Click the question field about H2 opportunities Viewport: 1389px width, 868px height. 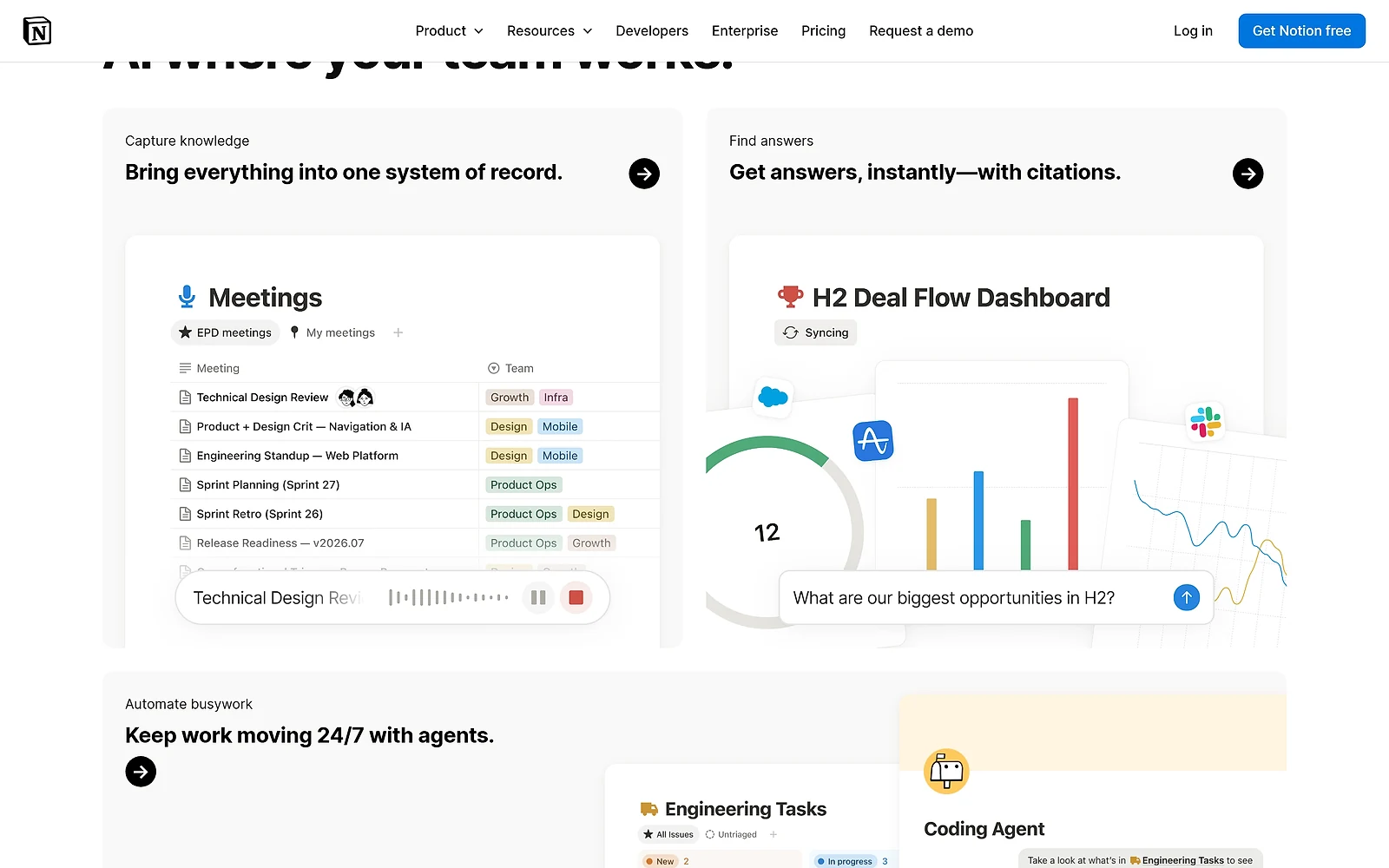click(x=996, y=597)
